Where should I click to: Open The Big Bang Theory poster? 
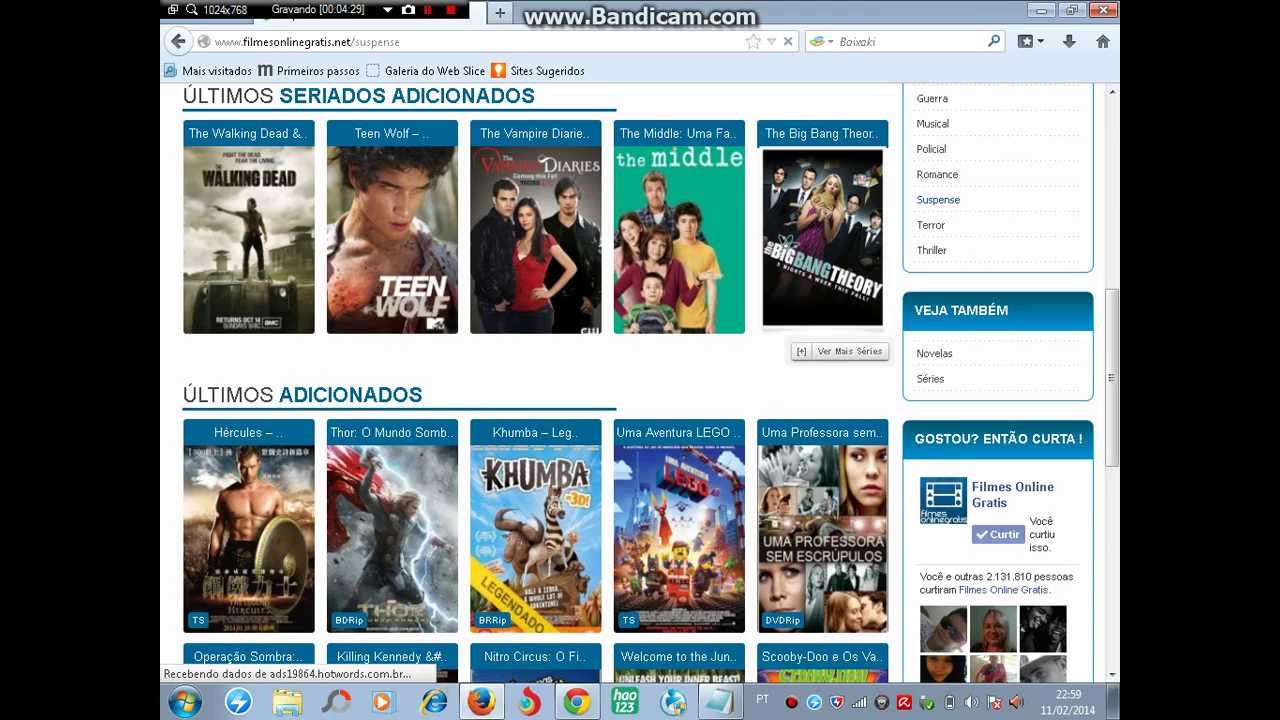click(x=823, y=237)
